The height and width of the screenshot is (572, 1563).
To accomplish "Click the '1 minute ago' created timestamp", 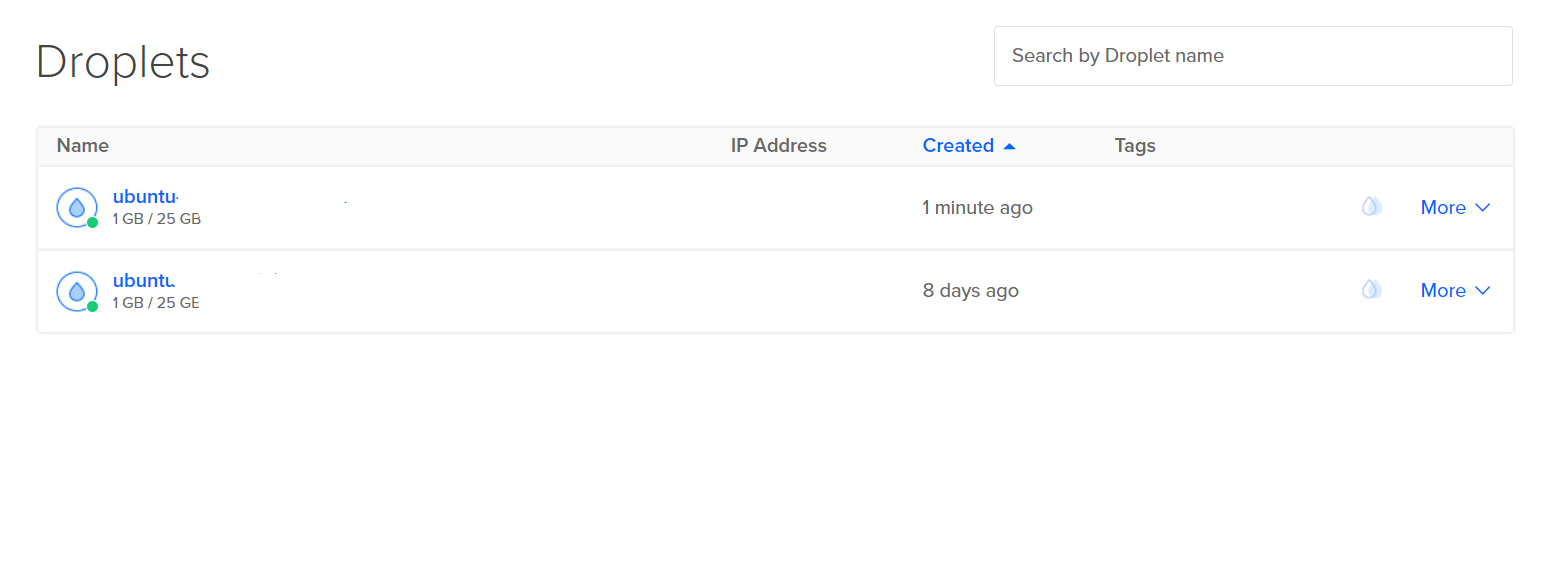I will click(x=977, y=208).
